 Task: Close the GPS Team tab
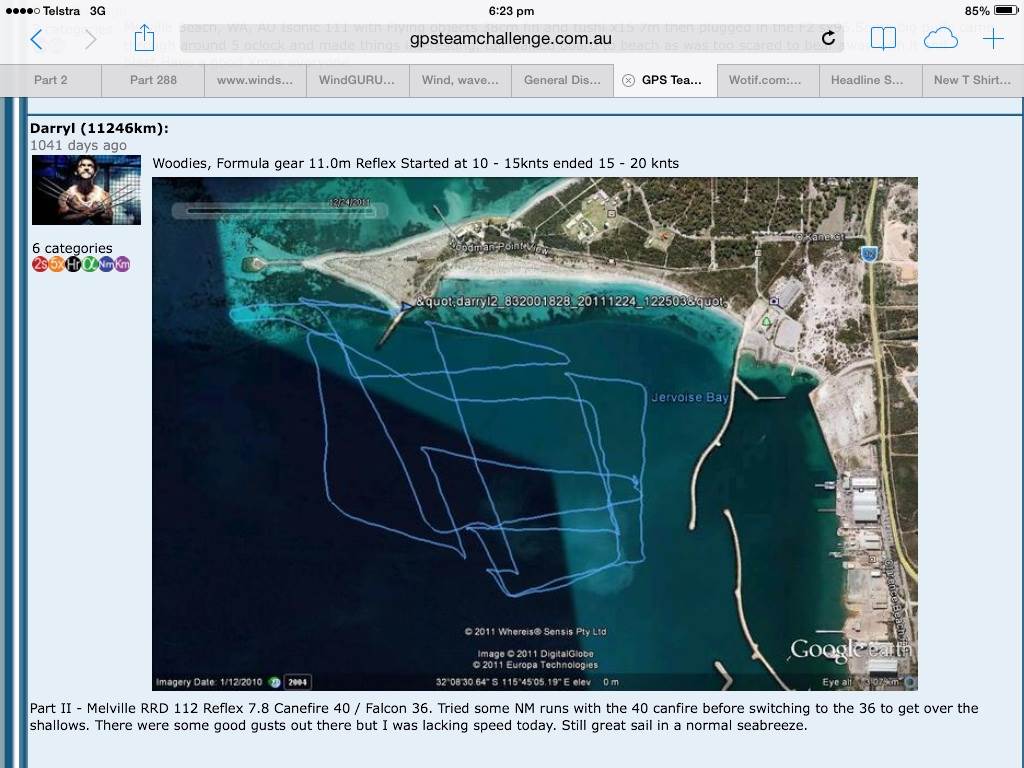pyautogui.click(x=628, y=80)
